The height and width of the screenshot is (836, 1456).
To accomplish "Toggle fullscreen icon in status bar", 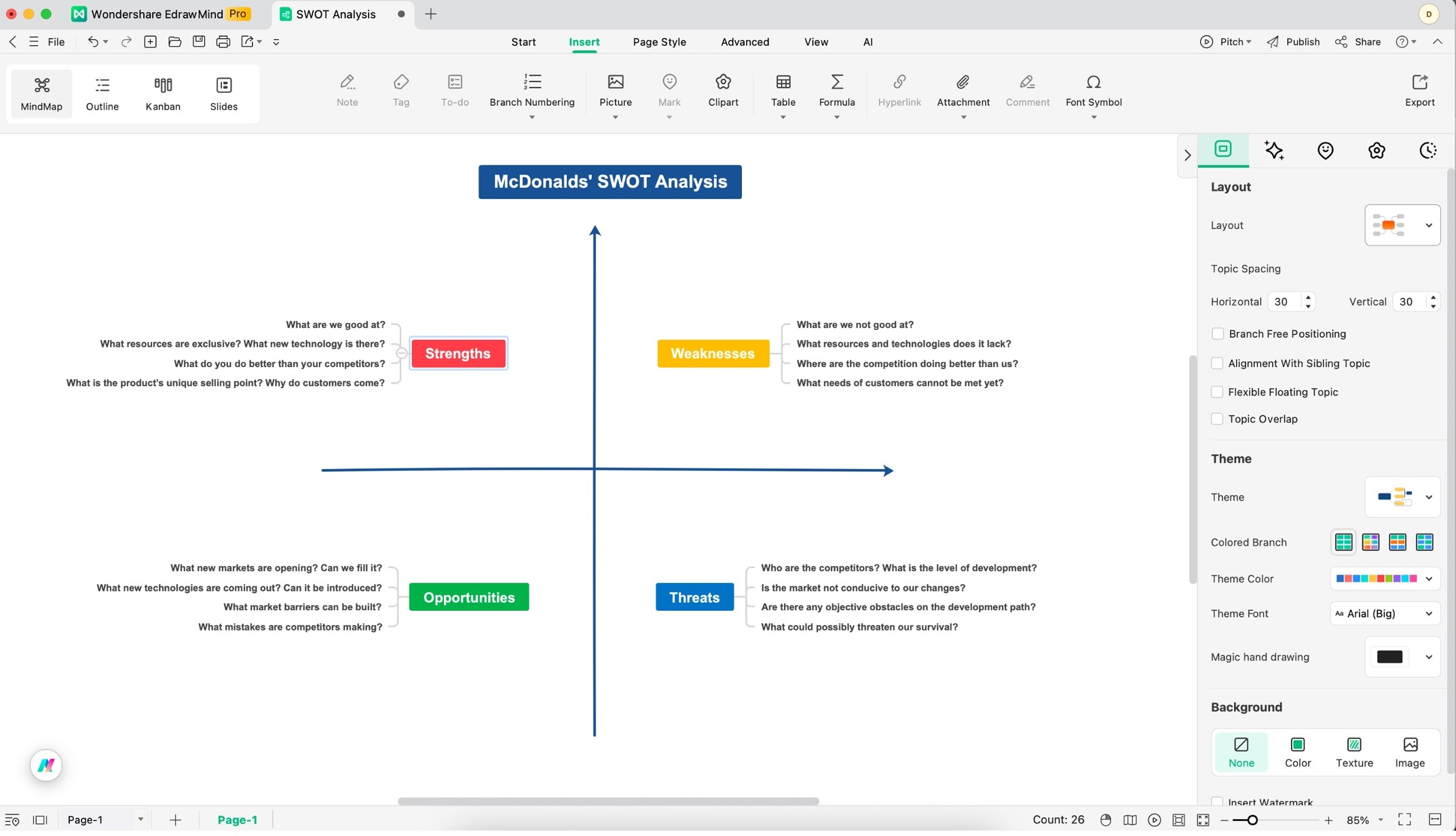I will click(x=1404, y=820).
